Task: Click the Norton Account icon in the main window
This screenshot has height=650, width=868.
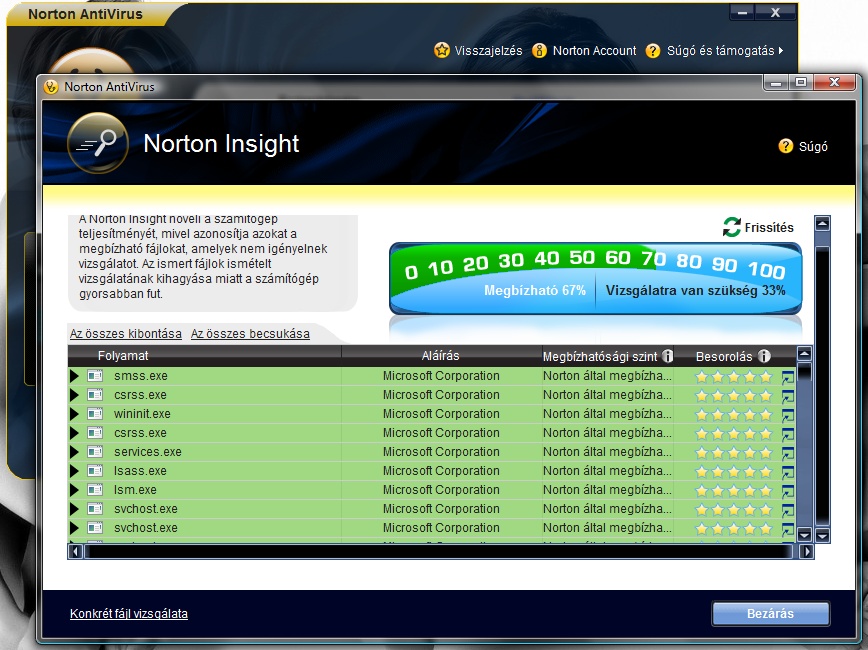Action: 539,50
